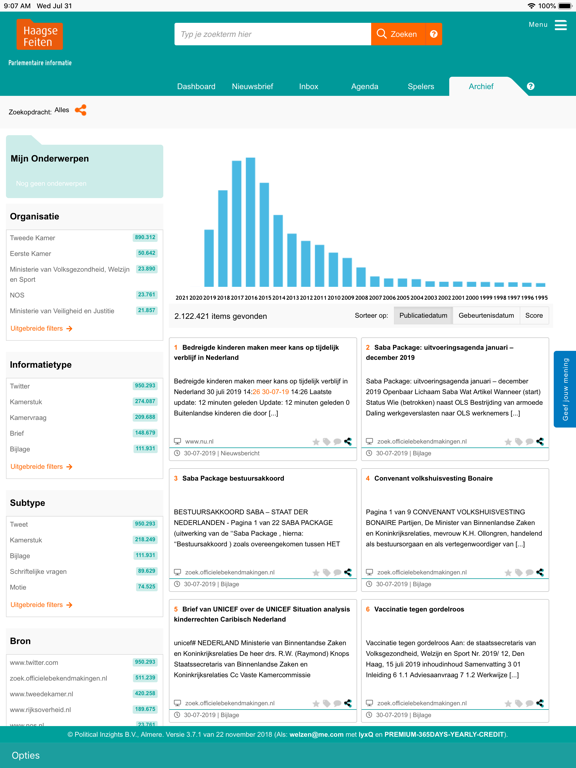Viewport: 576px width, 768px height.
Task: Click the Haagse Feiten logo
Action: coord(40,35)
